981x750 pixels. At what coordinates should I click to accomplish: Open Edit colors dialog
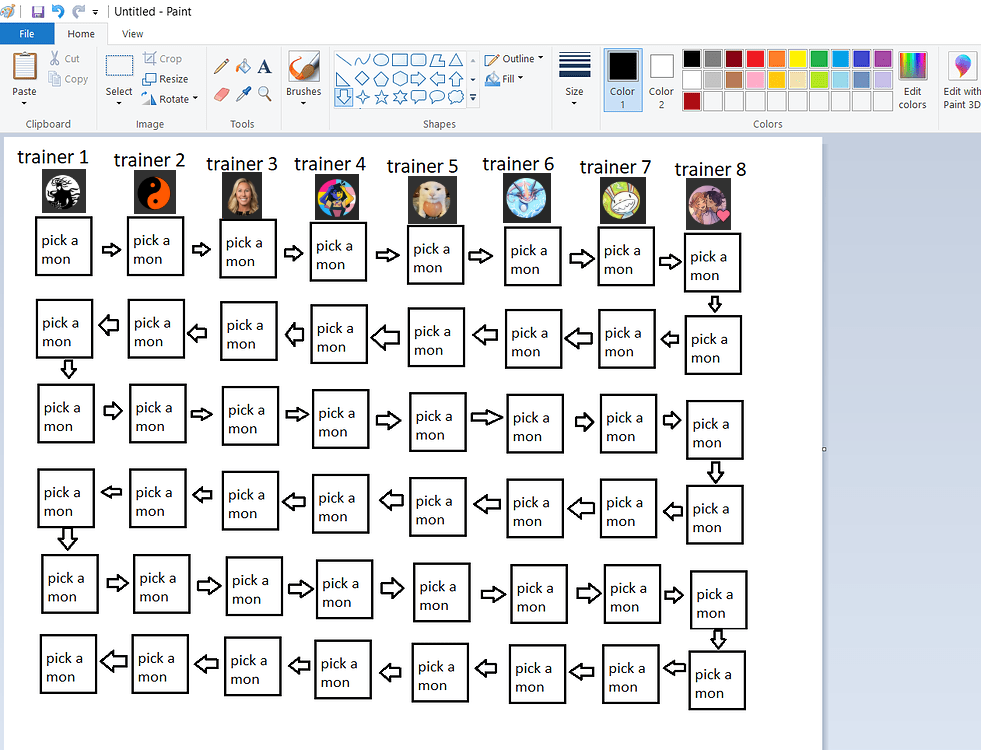[912, 80]
